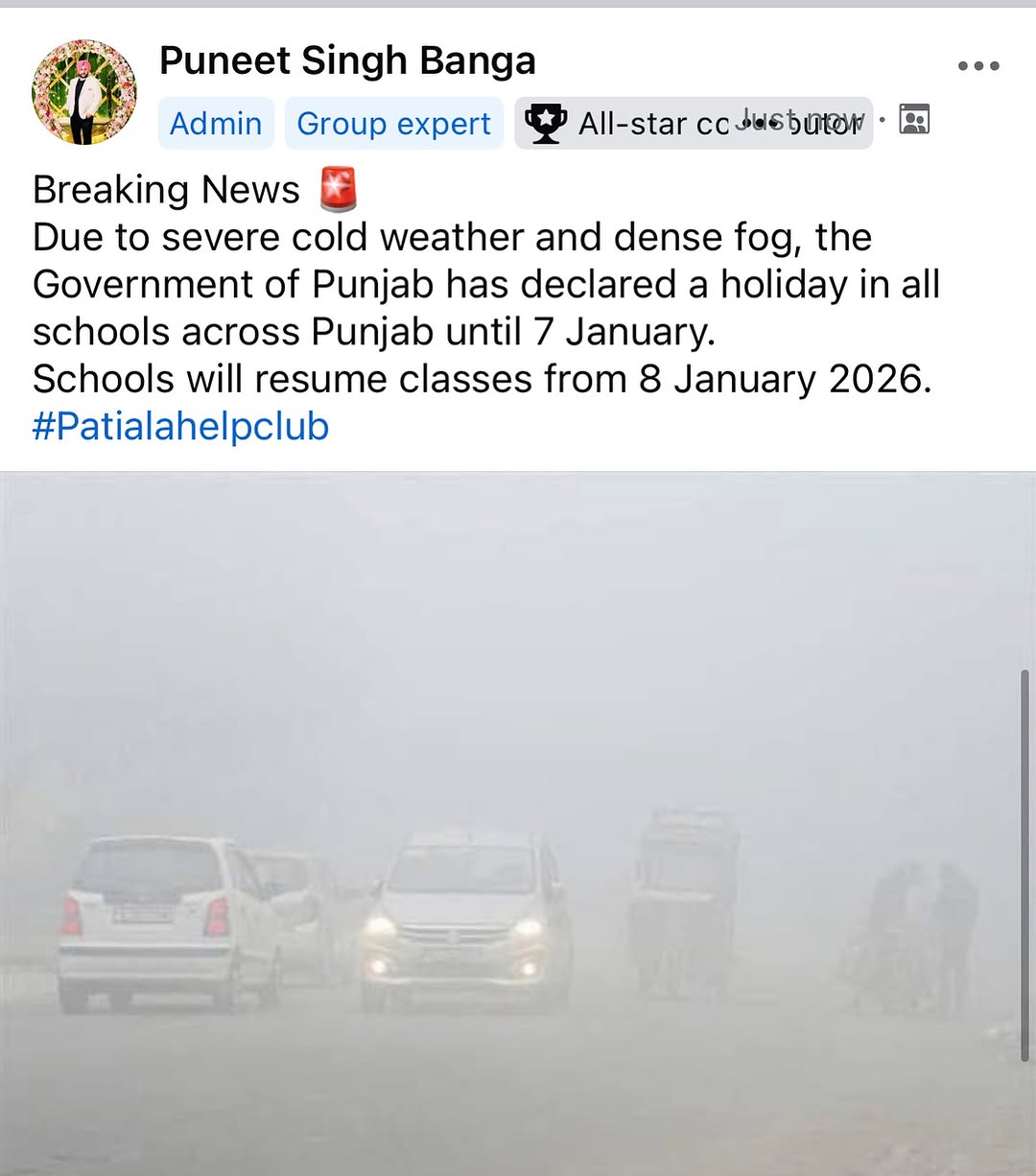The height and width of the screenshot is (1176, 1036).
Task: Open the #Patialahelpclub hashtag
Action: click(x=180, y=426)
